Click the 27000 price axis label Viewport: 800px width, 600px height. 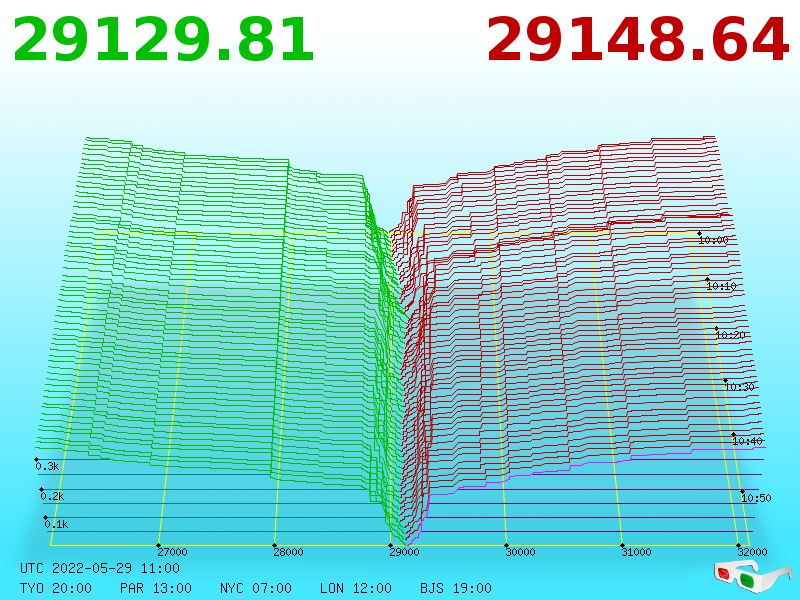tap(172, 552)
